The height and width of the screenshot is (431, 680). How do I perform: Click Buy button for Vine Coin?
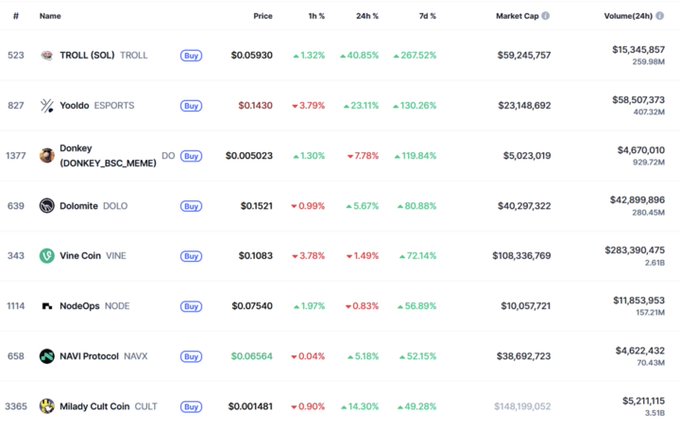[191, 256]
